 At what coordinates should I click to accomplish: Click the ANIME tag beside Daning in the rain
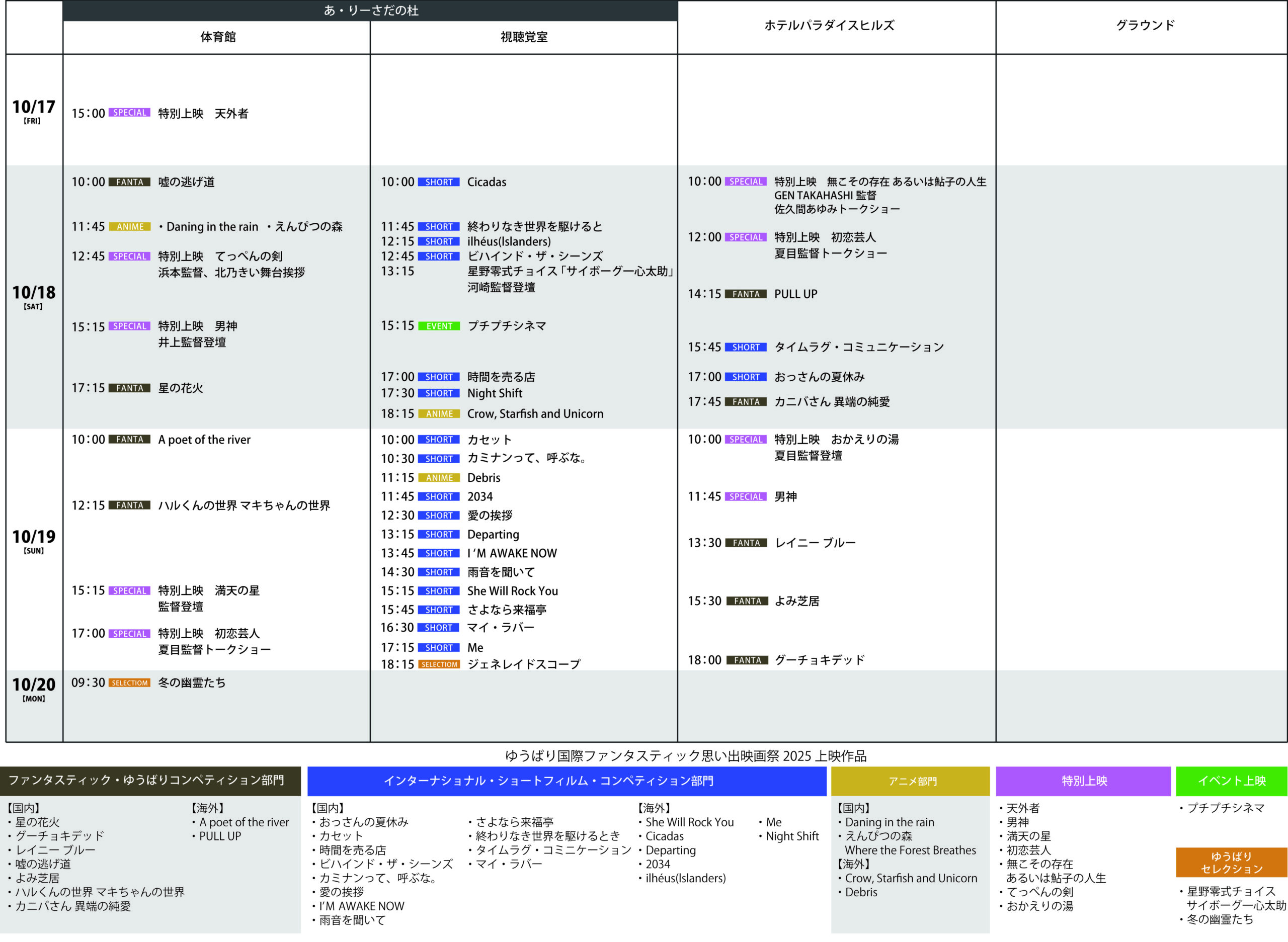point(129,227)
